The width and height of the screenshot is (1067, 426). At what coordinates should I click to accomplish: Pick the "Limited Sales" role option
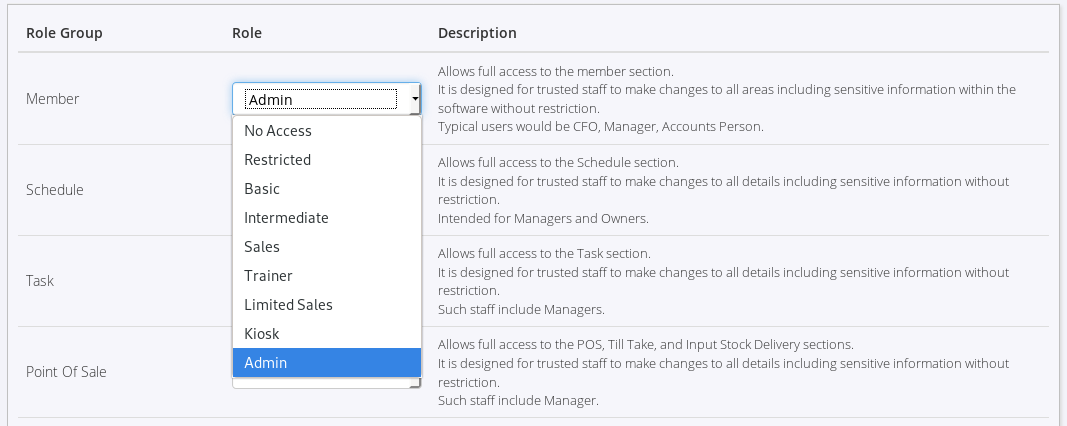point(288,305)
